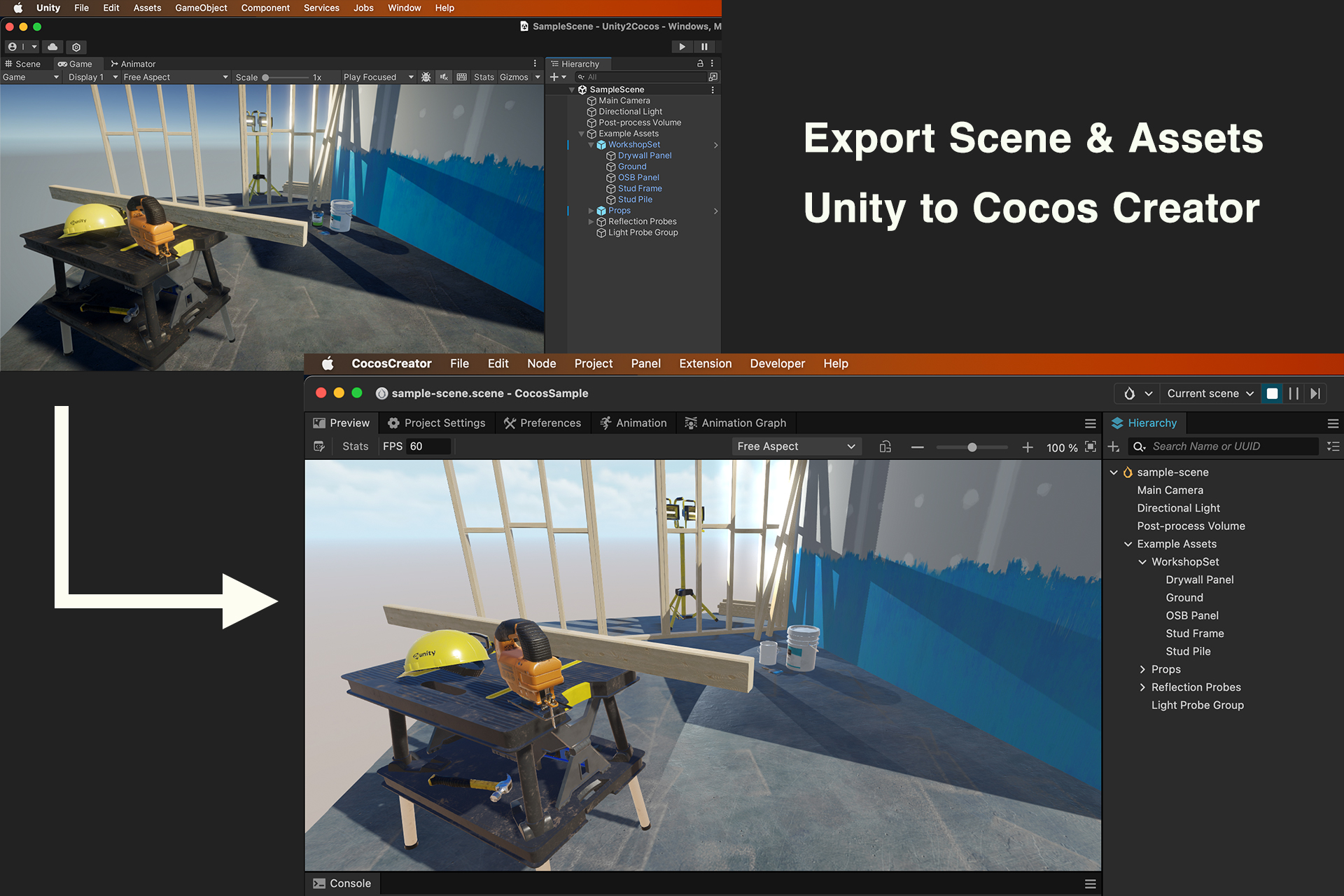Toggle the bug-icon frame debugger button in Unity
Screen dimensions: 1344x896
426,77
